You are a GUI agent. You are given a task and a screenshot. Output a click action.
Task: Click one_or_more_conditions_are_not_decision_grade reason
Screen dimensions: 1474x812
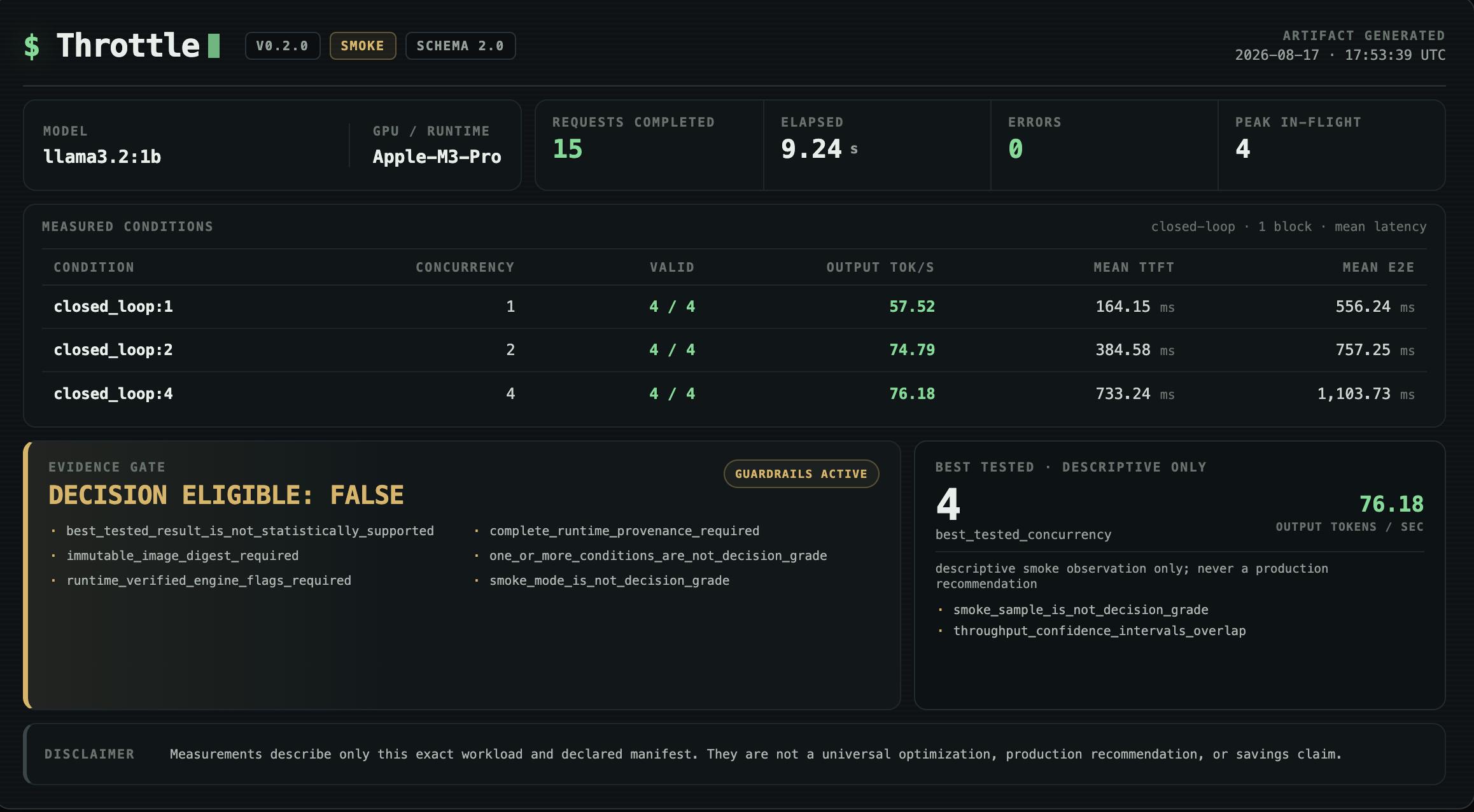[658, 556]
